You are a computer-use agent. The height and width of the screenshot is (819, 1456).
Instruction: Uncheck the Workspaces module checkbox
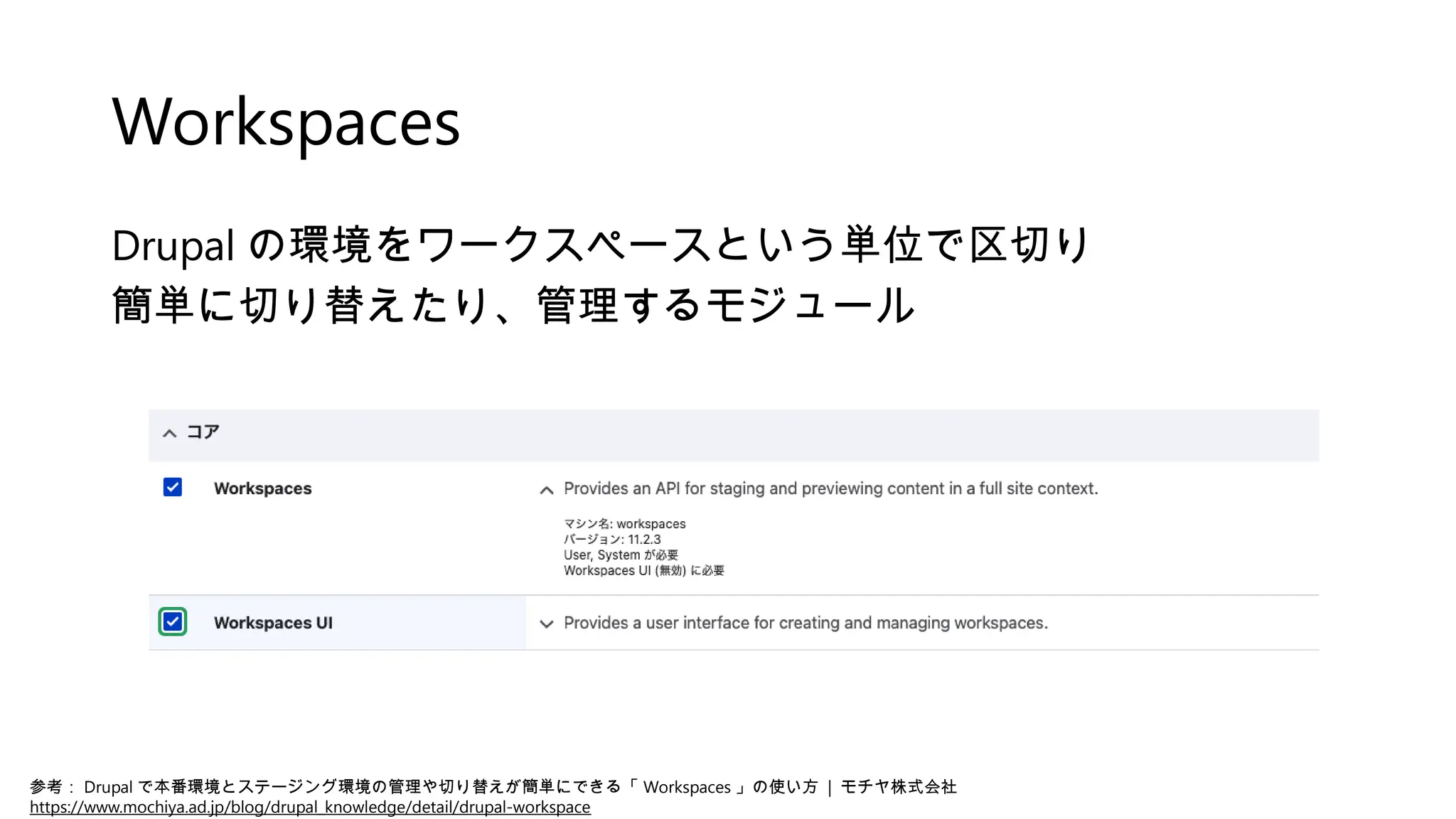pyautogui.click(x=173, y=487)
